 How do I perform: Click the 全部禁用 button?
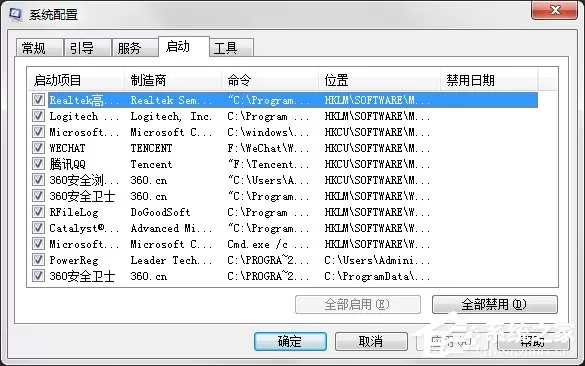[x=495, y=304]
